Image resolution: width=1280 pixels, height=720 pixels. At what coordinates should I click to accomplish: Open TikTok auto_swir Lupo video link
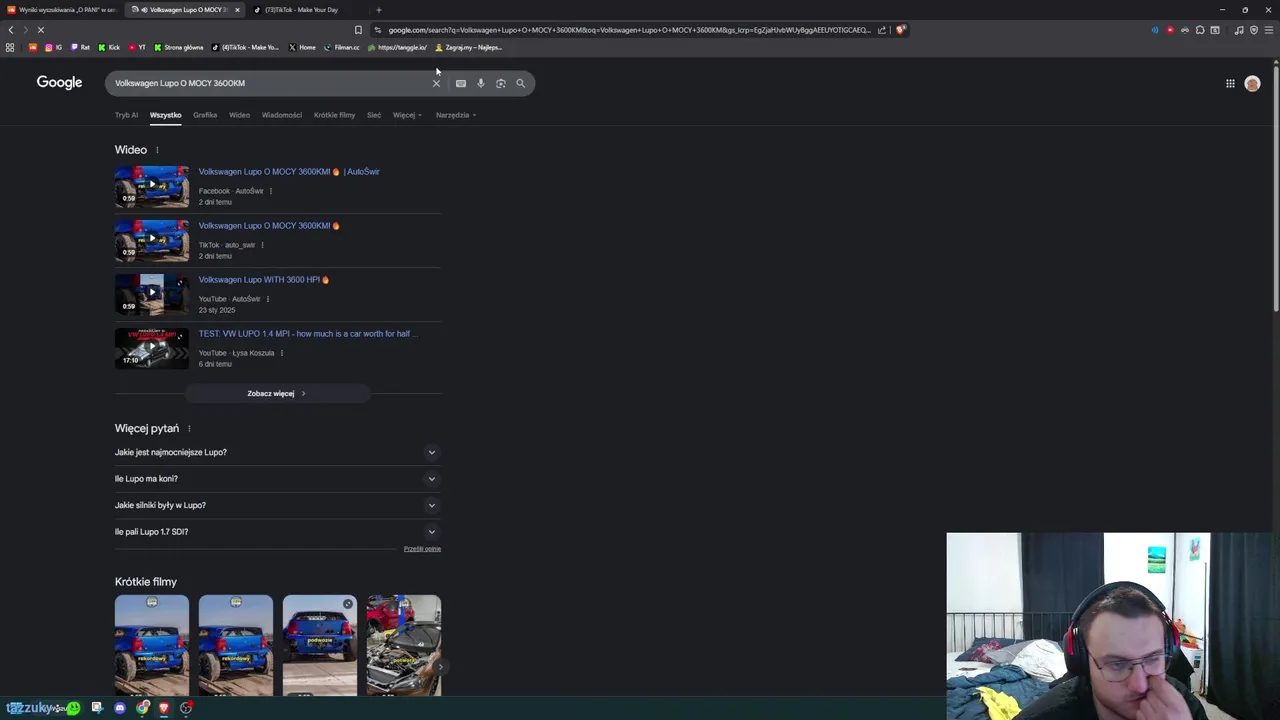(x=269, y=226)
